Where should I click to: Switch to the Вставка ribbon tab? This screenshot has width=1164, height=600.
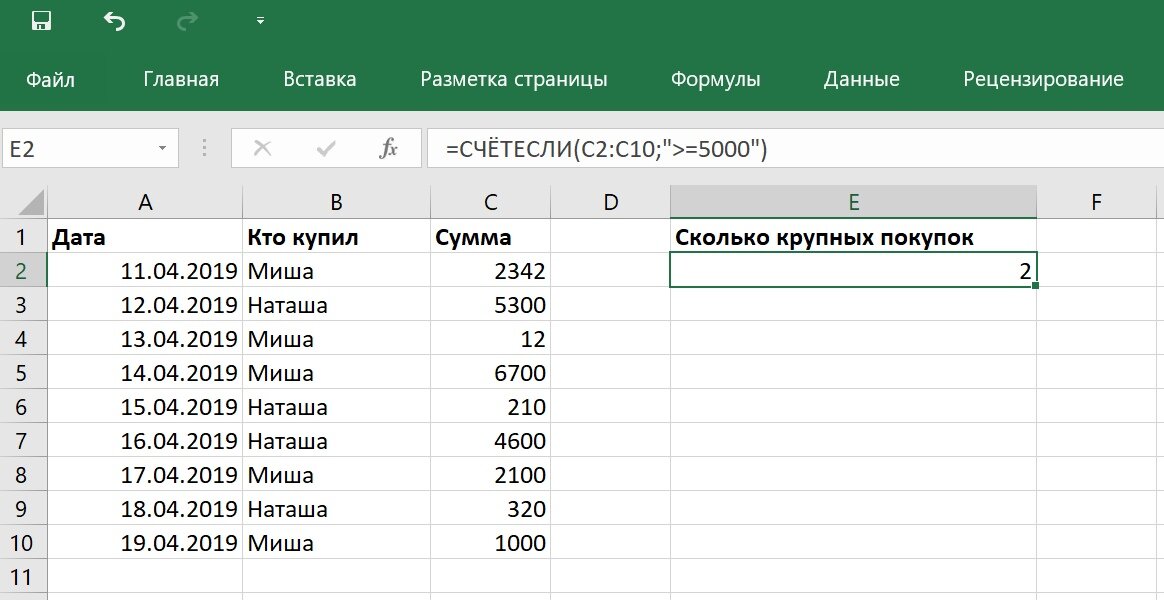coord(319,79)
